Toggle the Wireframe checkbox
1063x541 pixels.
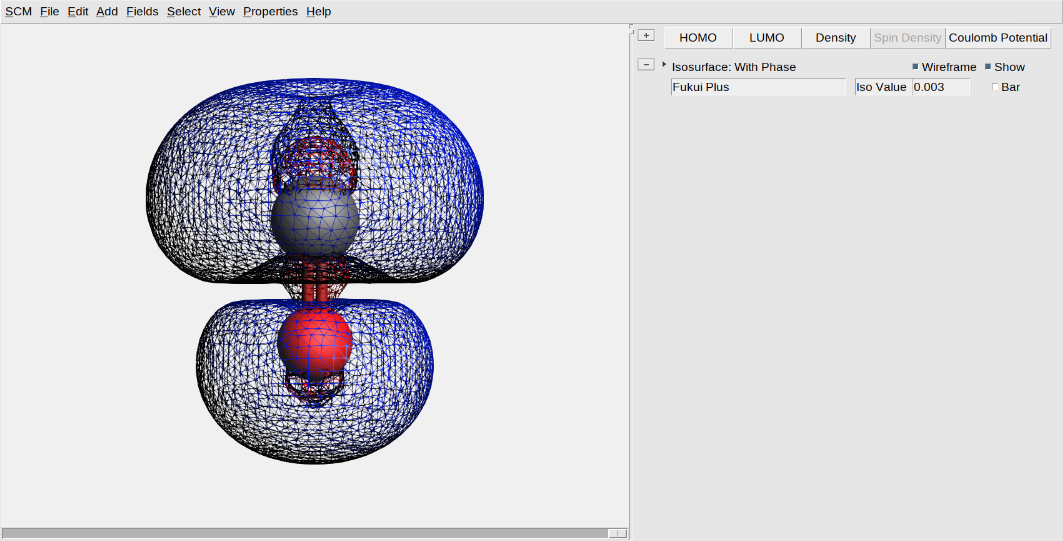[x=915, y=67]
